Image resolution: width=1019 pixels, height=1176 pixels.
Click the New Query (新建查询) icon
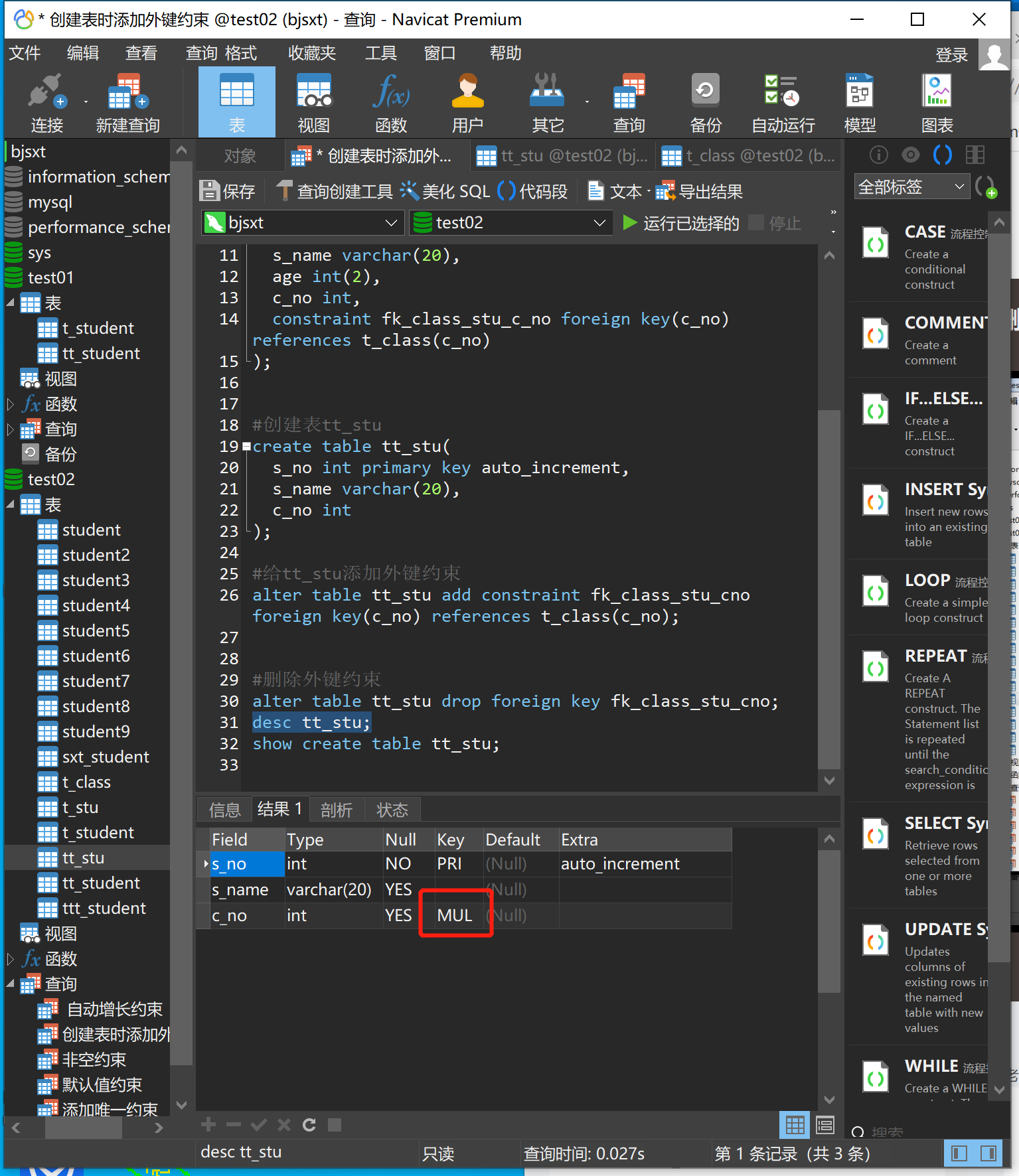click(127, 103)
